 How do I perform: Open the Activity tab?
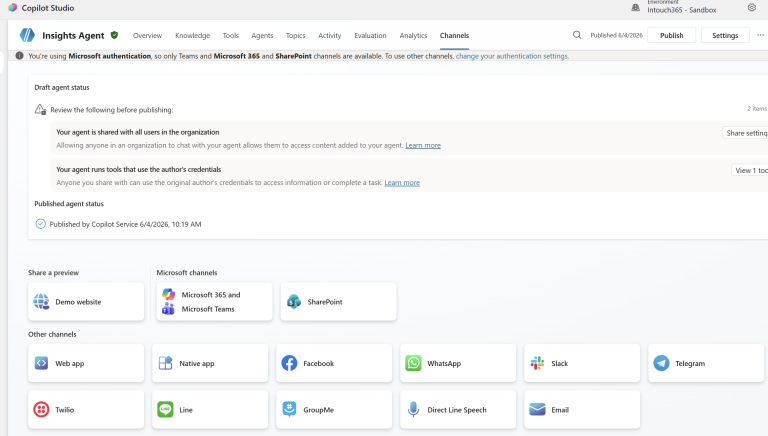coord(330,35)
